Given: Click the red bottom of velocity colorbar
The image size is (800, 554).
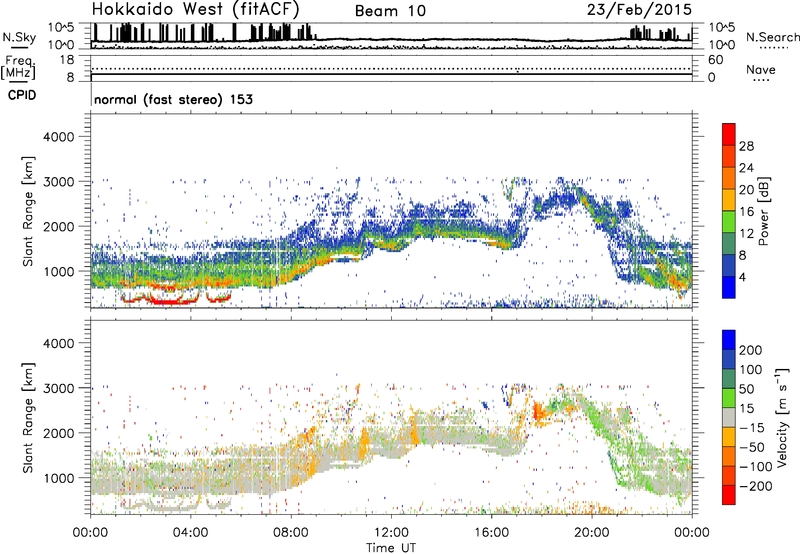Looking at the screenshot, I should (729, 495).
